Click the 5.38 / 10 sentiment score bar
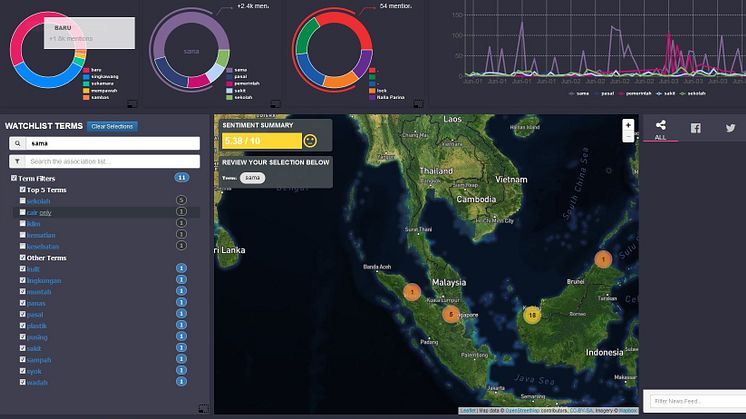The height and width of the screenshot is (419, 746). tap(262, 141)
